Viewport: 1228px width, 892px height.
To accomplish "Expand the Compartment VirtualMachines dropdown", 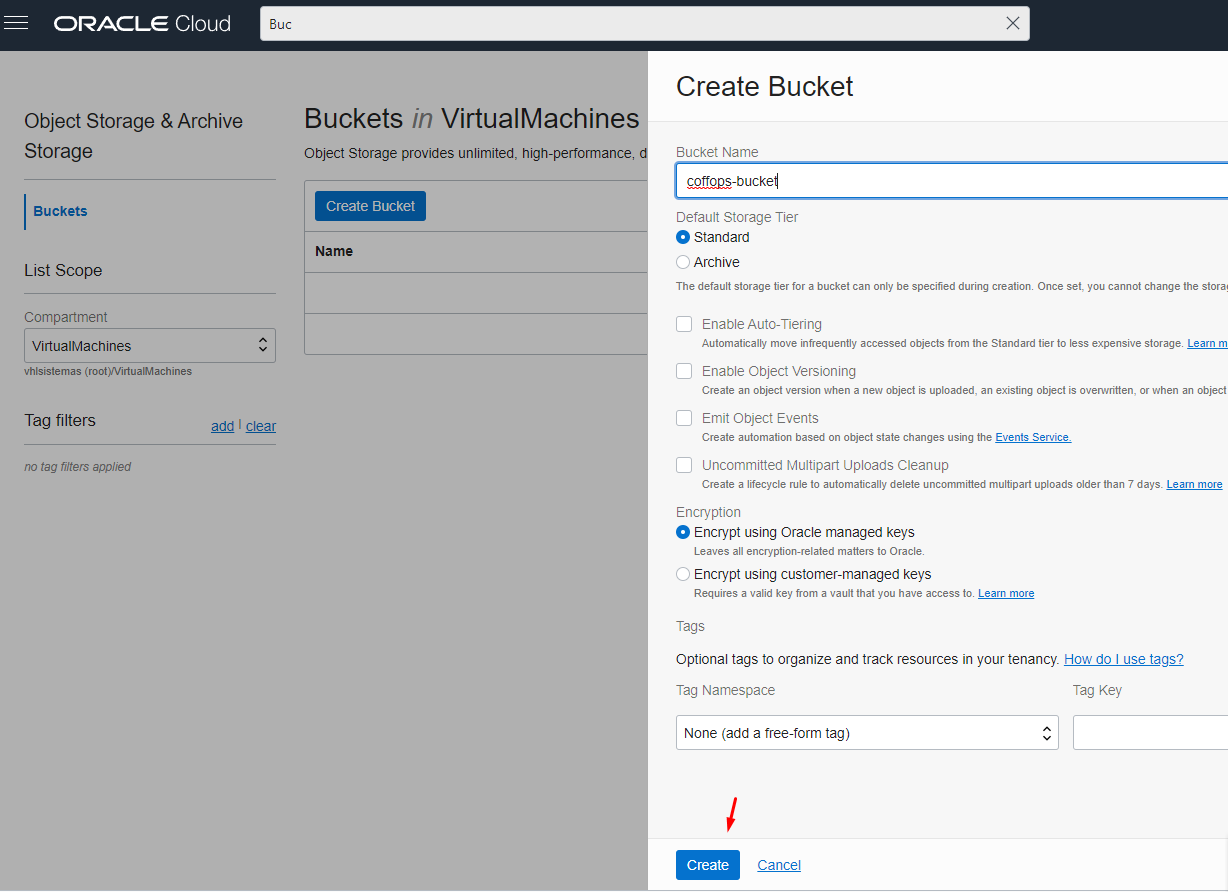I will pyautogui.click(x=149, y=346).
